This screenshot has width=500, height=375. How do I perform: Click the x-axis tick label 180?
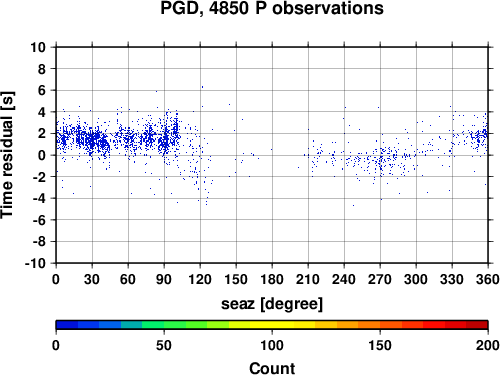(272, 279)
